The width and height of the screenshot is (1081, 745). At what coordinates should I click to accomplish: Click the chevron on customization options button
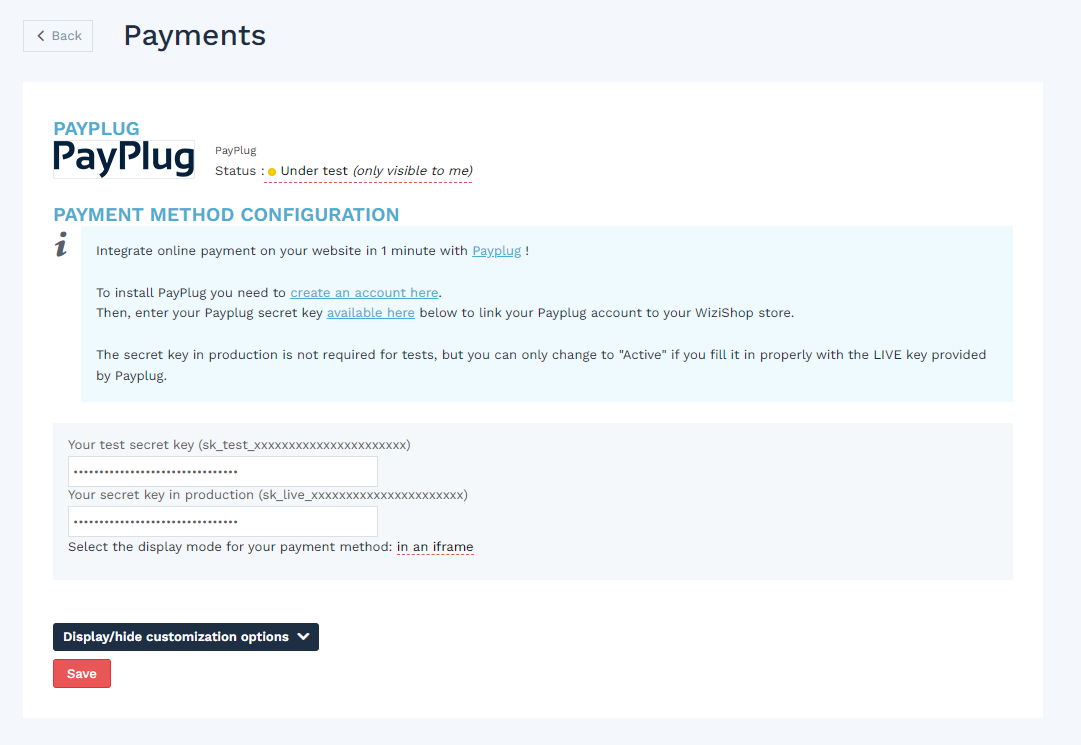(x=303, y=637)
